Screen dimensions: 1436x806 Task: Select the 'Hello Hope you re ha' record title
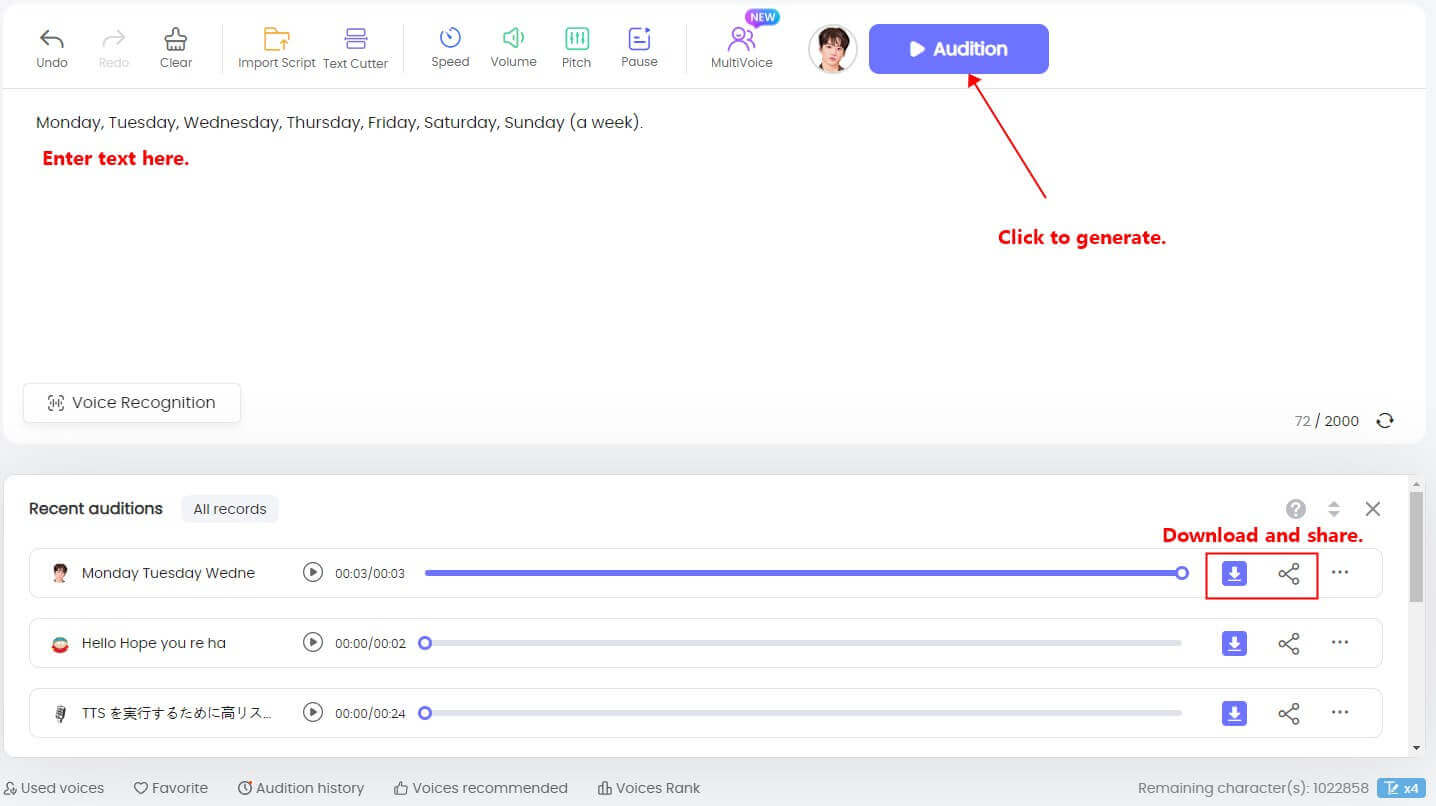point(154,643)
